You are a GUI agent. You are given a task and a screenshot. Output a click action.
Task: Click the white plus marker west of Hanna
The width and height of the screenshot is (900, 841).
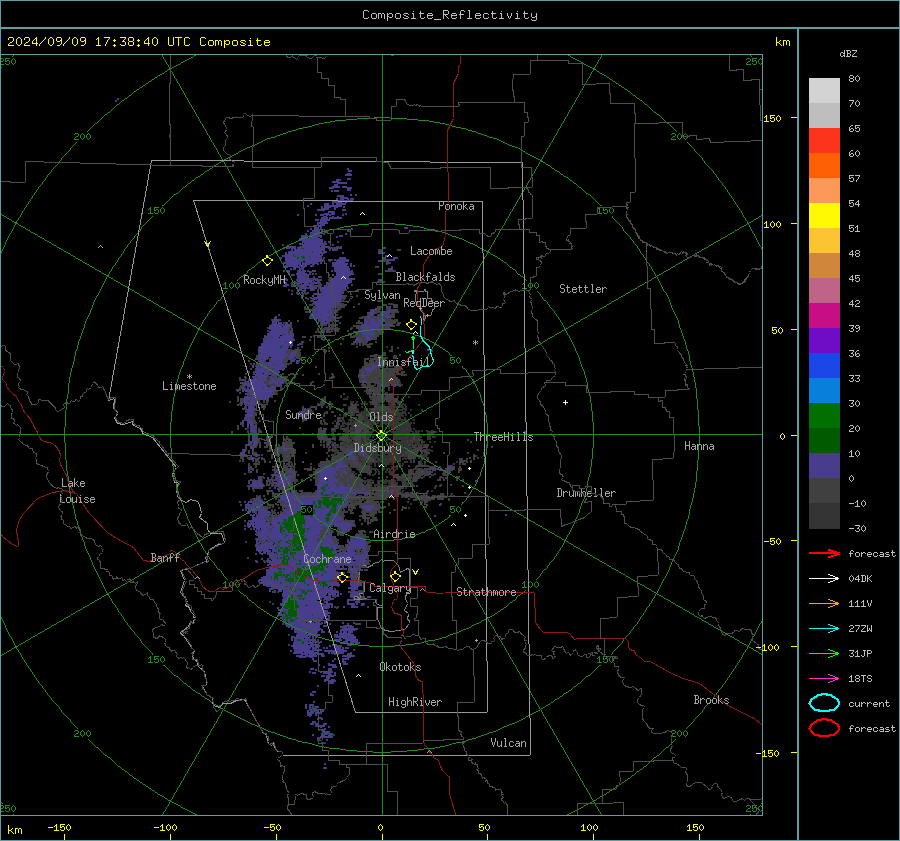click(x=565, y=402)
